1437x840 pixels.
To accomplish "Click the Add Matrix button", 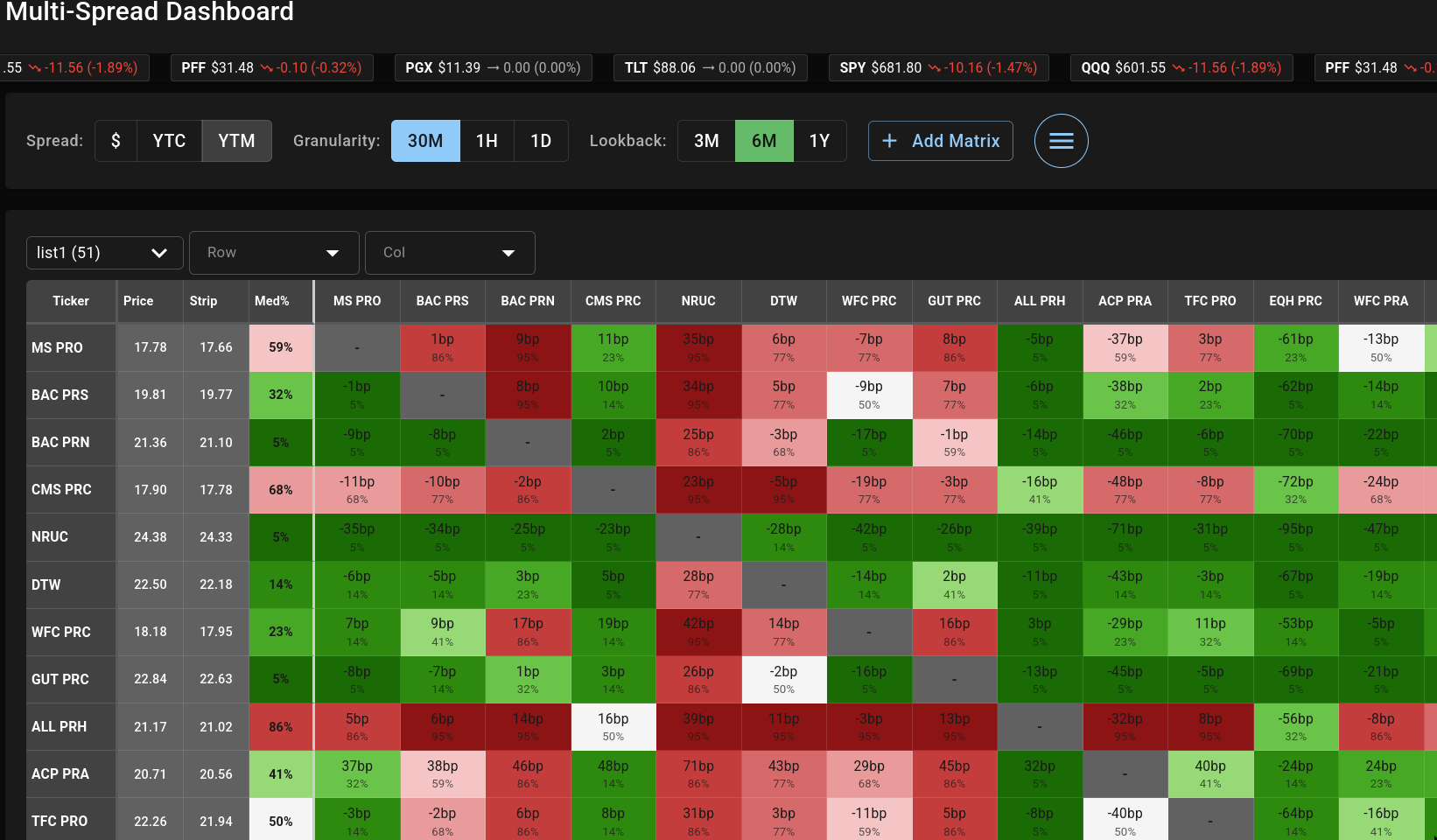I will (940, 141).
